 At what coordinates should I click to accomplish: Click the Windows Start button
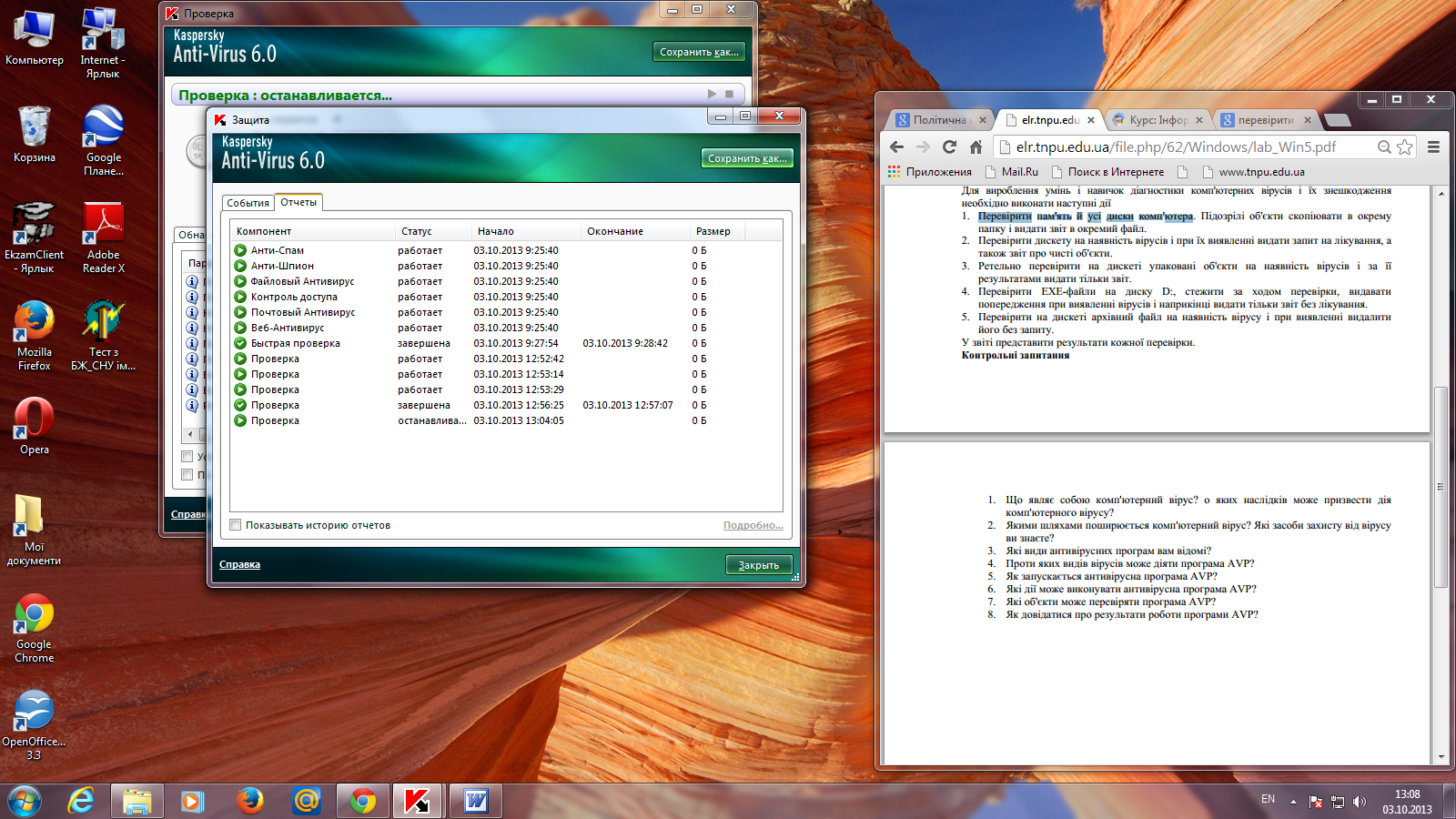[25, 801]
